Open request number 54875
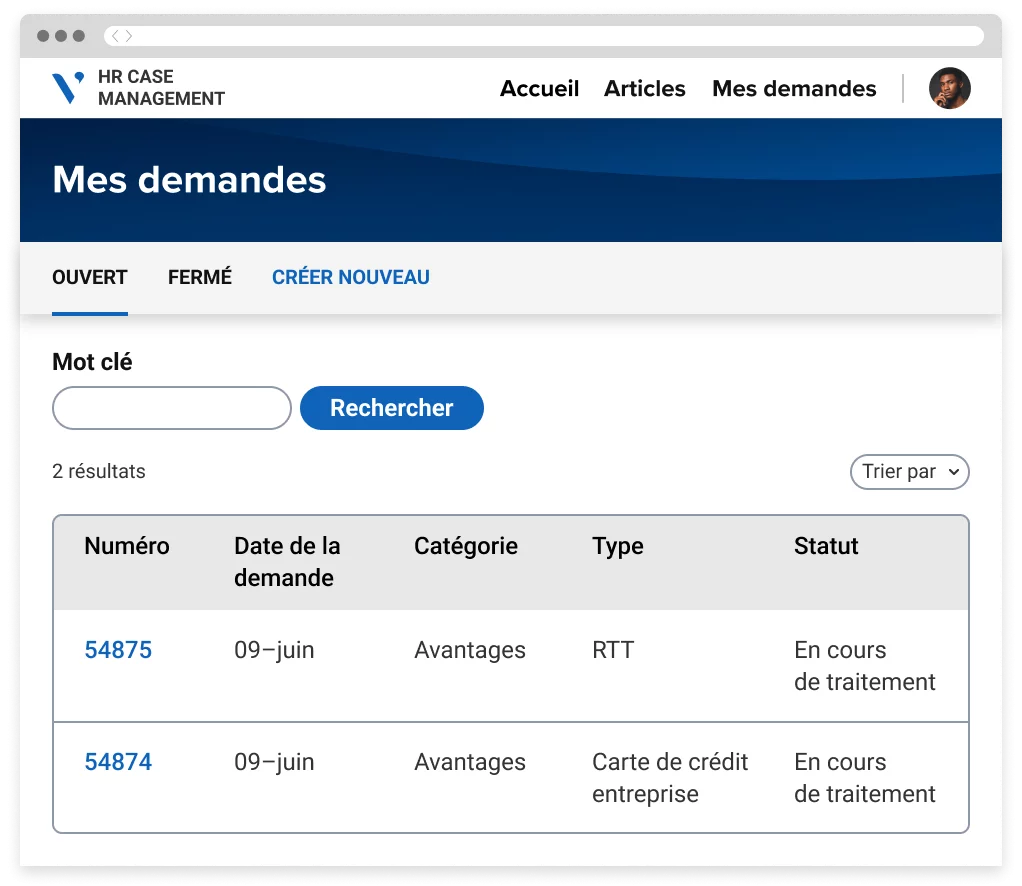The width and height of the screenshot is (1022, 886). (118, 650)
